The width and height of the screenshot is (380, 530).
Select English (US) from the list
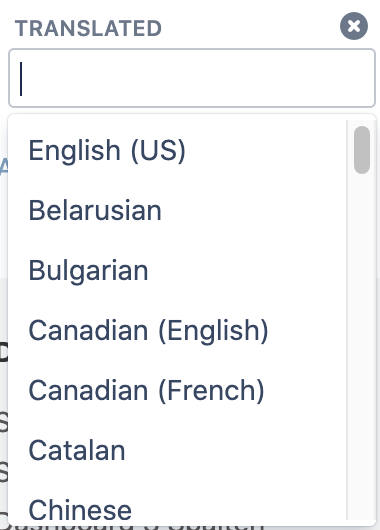tap(177, 150)
